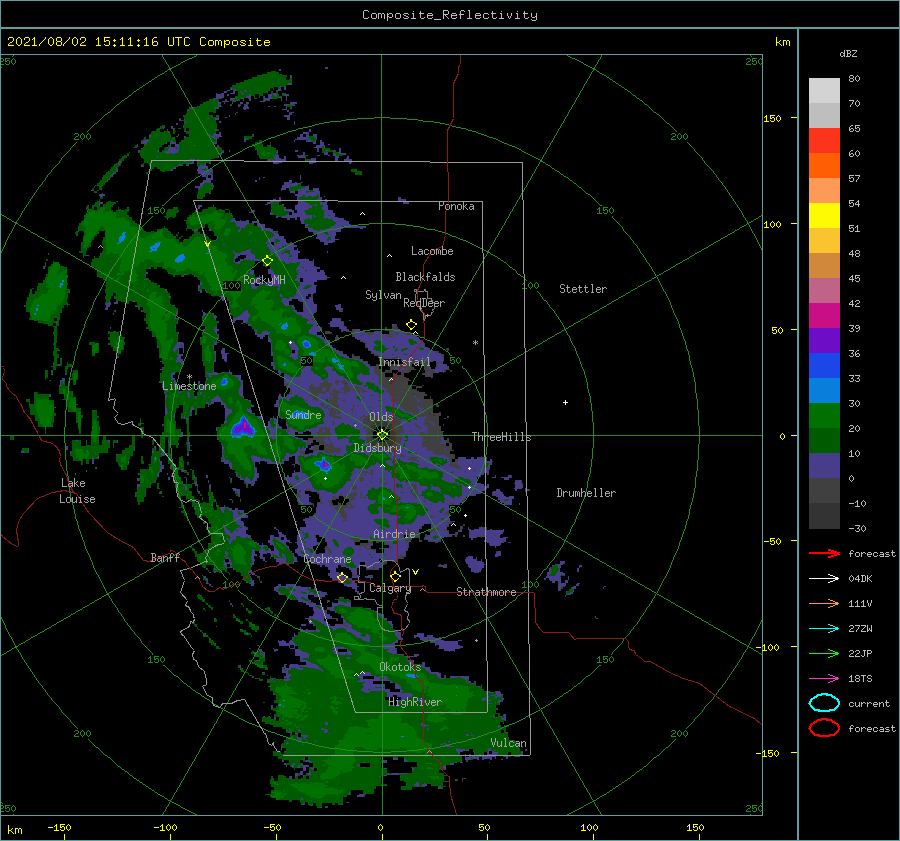Click the yellow diamond marker below RedDeer
This screenshot has height=841, width=900.
412,325
